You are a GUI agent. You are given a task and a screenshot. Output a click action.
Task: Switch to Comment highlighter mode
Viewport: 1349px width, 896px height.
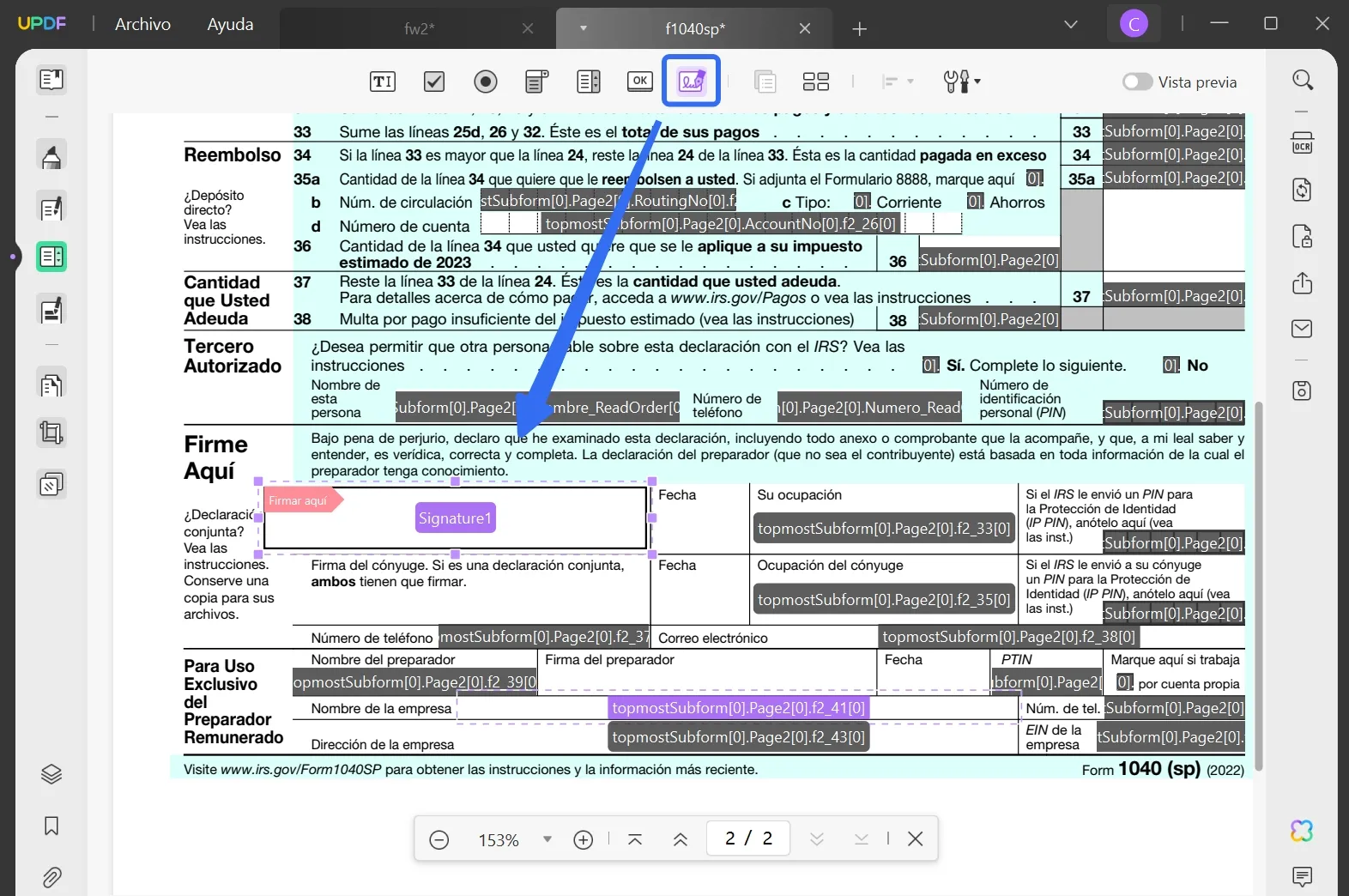[51, 155]
